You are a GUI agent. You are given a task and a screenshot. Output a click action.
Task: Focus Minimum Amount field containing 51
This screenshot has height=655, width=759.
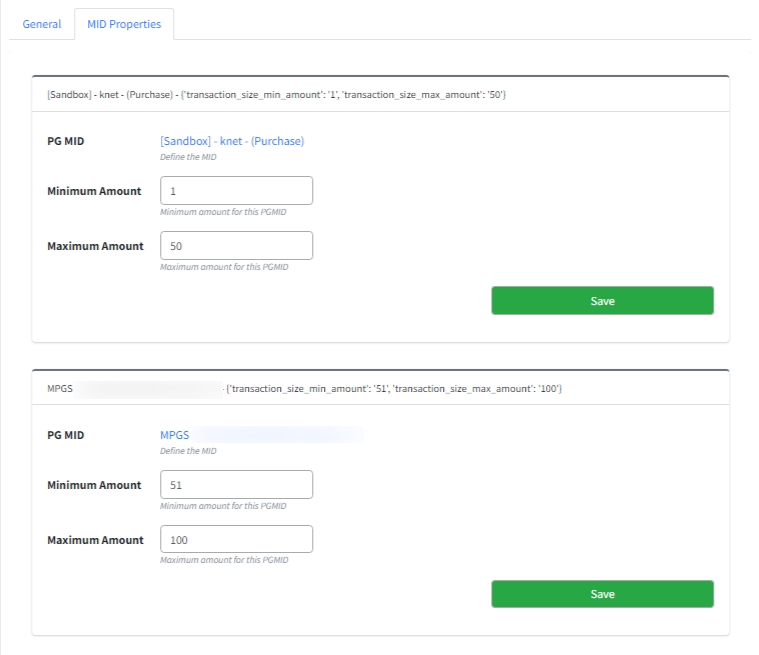[236, 485]
